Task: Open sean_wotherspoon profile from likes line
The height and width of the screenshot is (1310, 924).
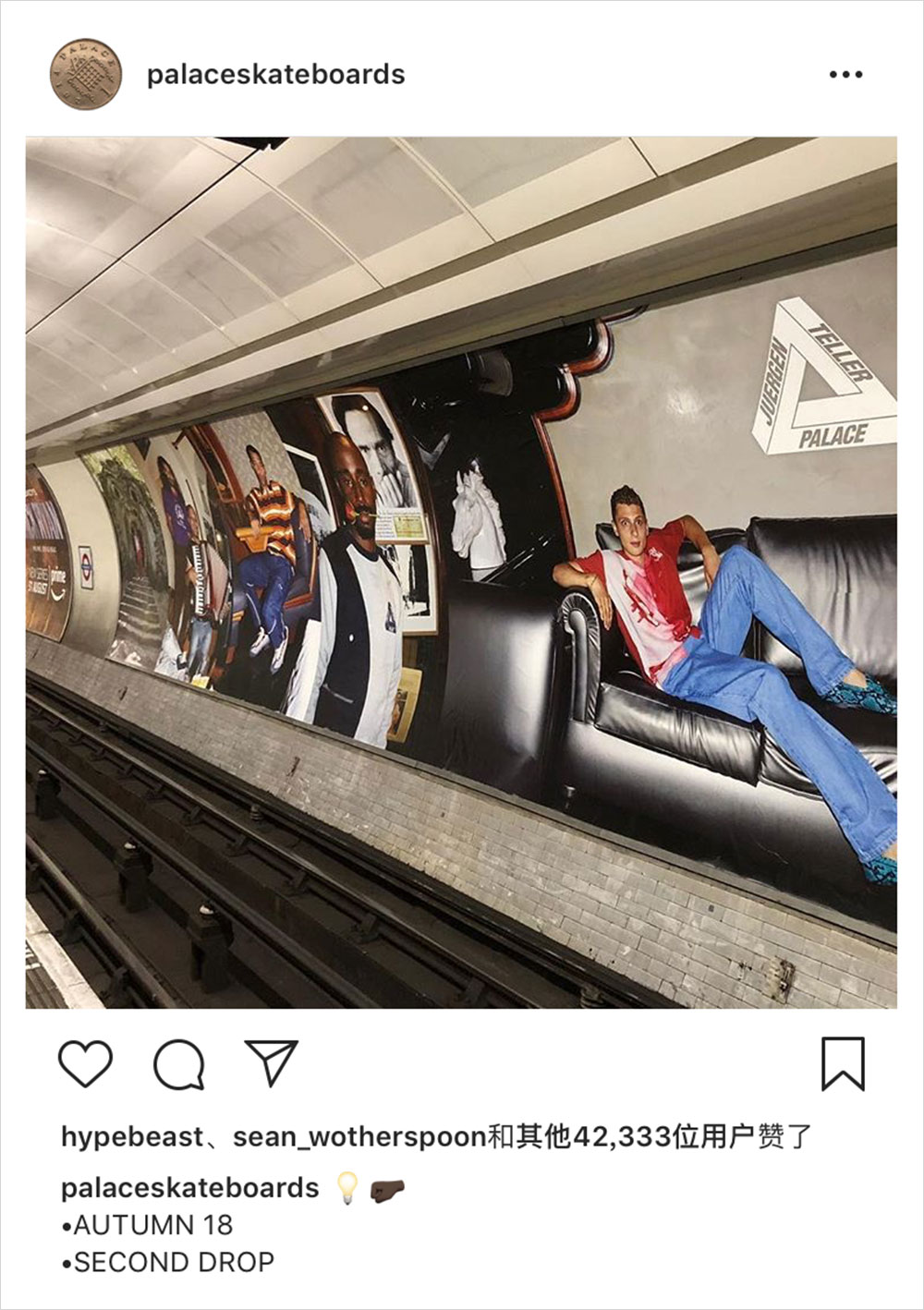Action: click(359, 1137)
